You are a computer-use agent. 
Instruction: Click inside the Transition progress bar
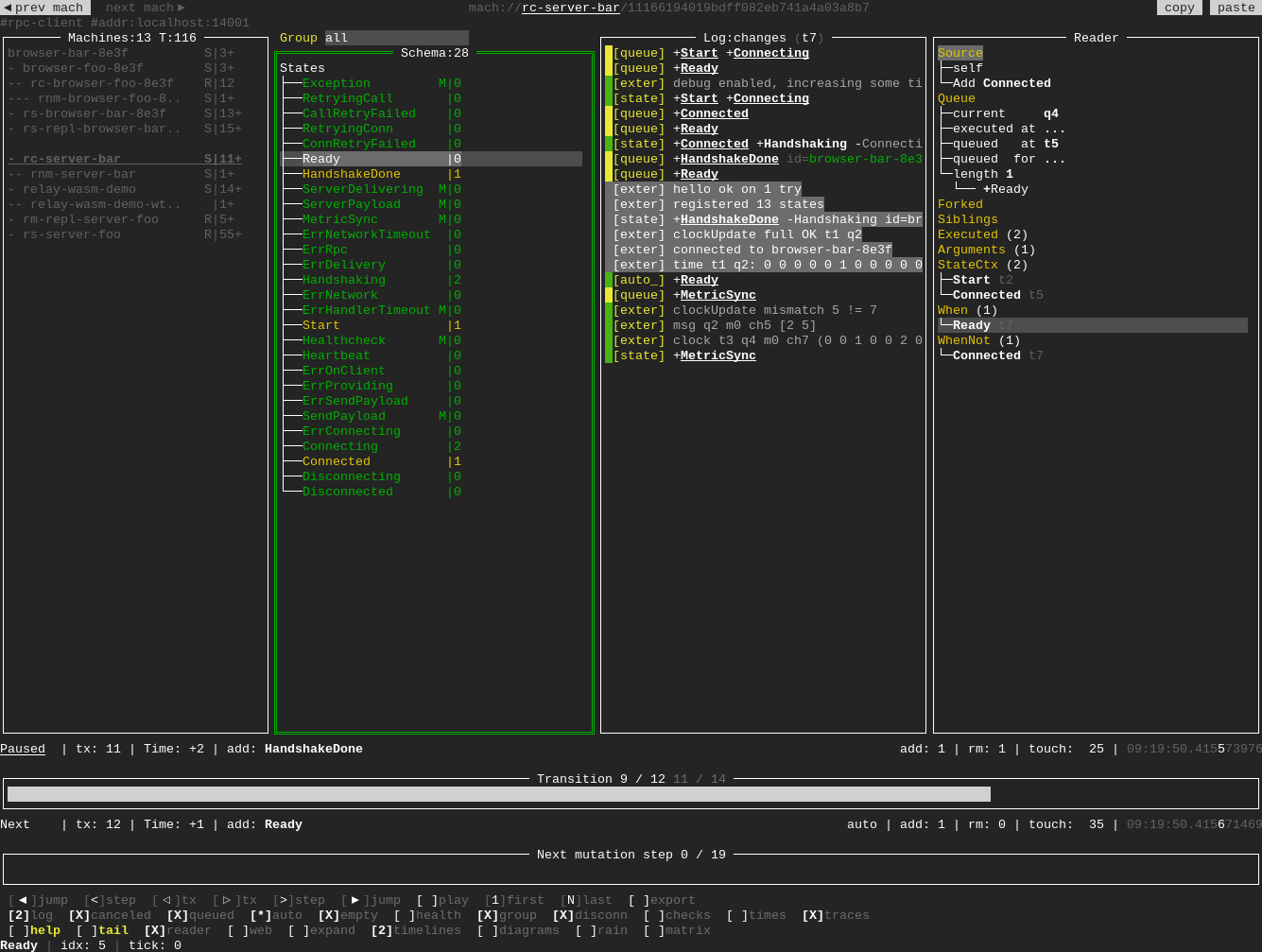pos(631,794)
